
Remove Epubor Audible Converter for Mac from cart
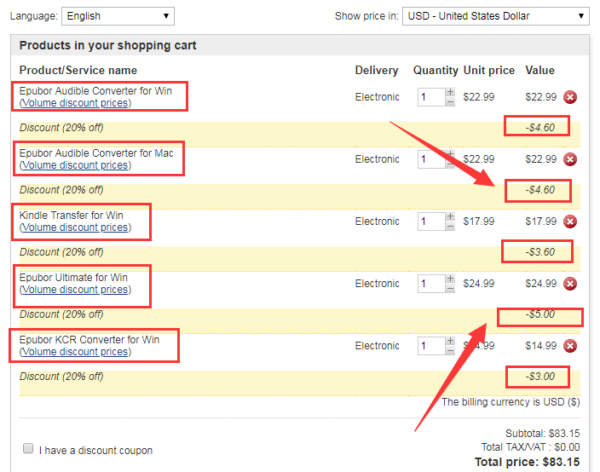(x=570, y=159)
